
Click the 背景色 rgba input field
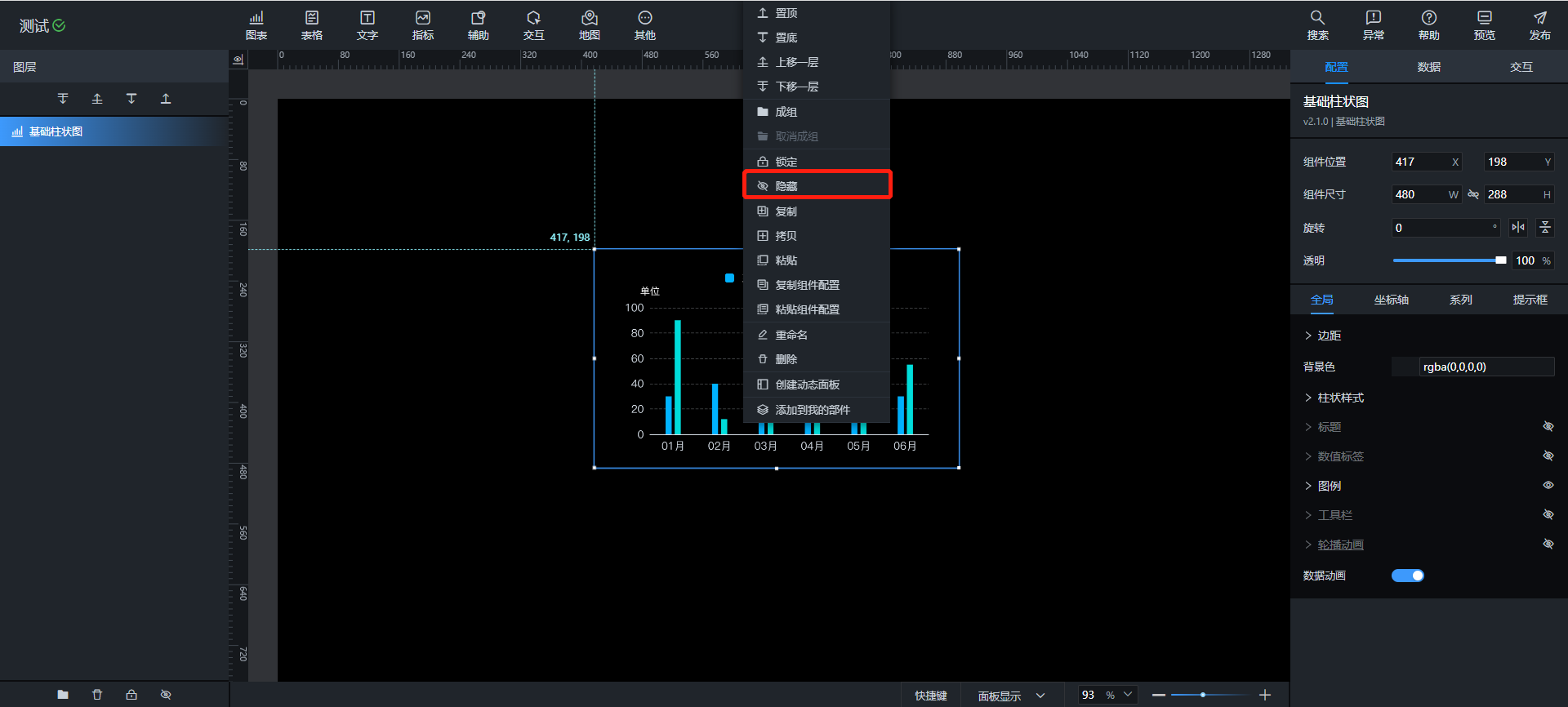pos(1485,367)
